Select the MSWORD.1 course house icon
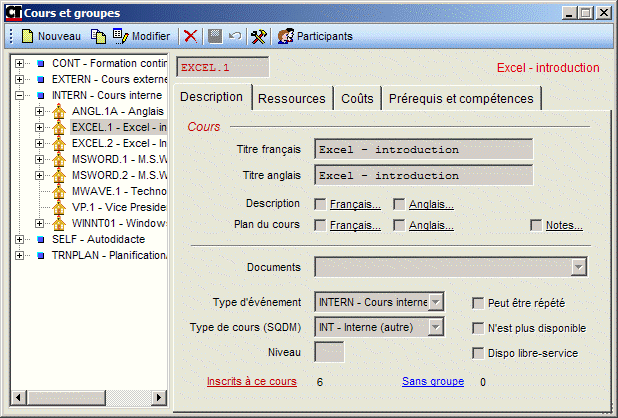Viewport: 618px width, 418px height. point(58,159)
